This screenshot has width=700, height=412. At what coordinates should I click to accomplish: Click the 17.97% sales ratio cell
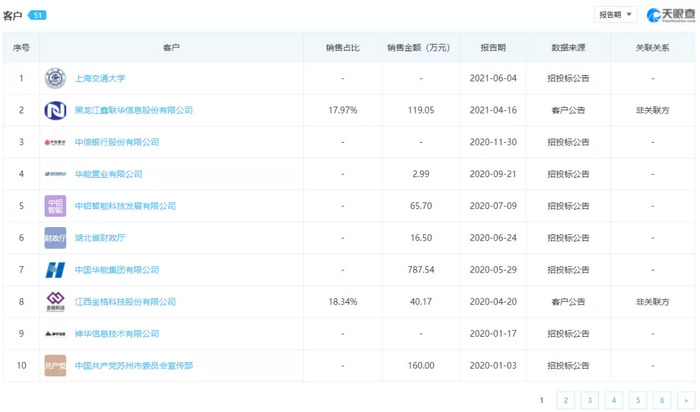(x=343, y=110)
